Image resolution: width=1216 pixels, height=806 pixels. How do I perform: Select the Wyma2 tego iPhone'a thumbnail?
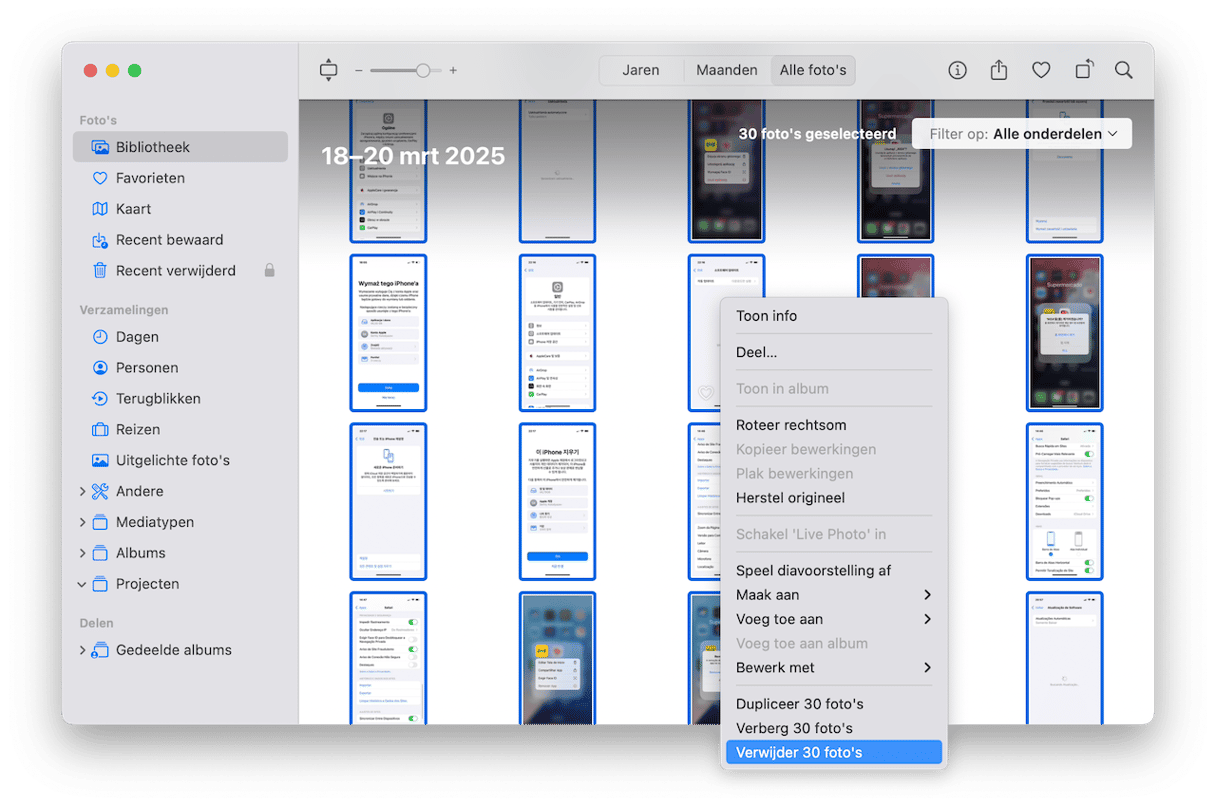click(388, 333)
